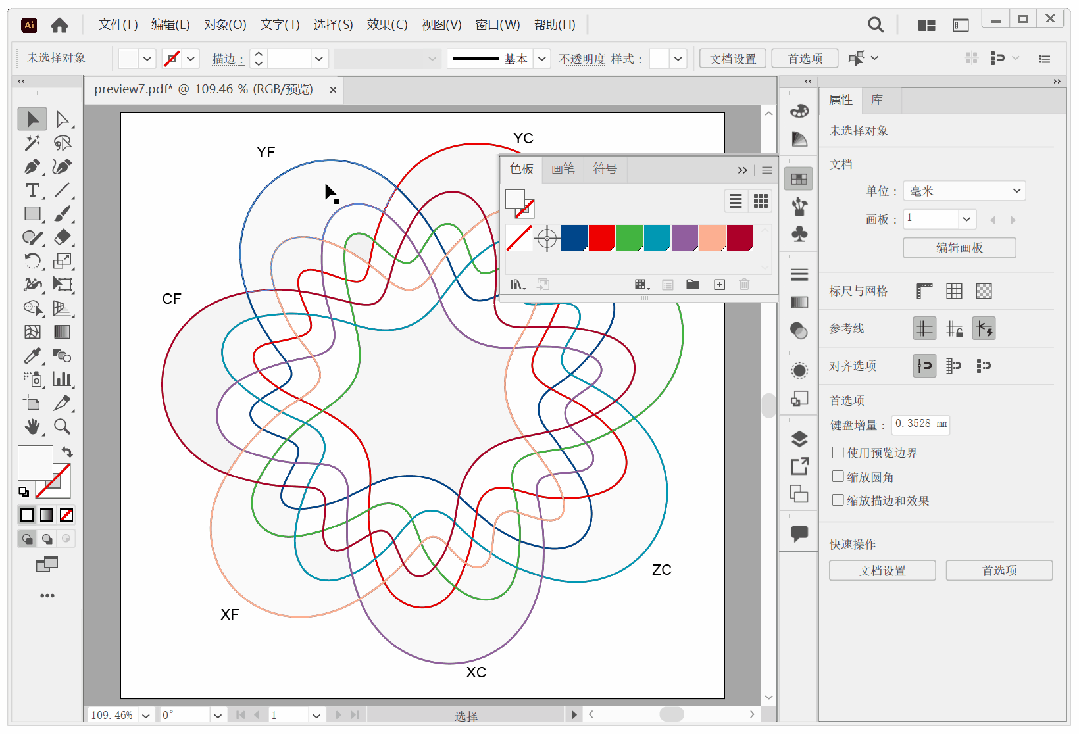
Task: Select the Selection (black arrow) tool
Action: [32, 119]
